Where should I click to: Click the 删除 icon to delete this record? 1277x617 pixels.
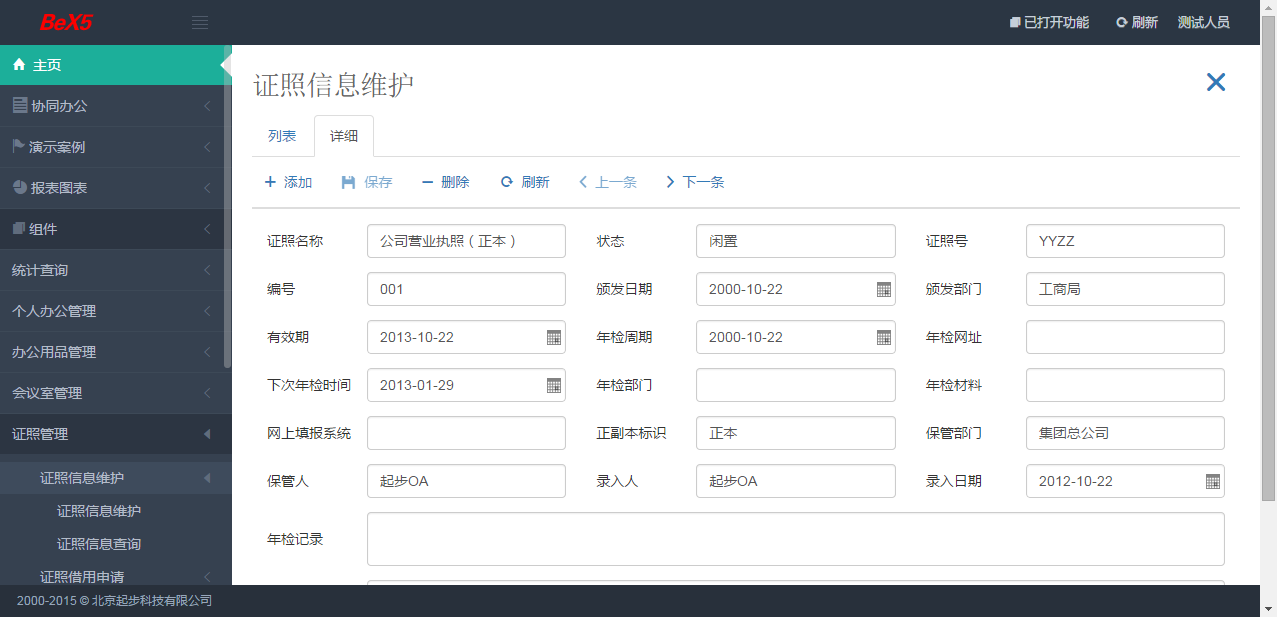(x=429, y=182)
